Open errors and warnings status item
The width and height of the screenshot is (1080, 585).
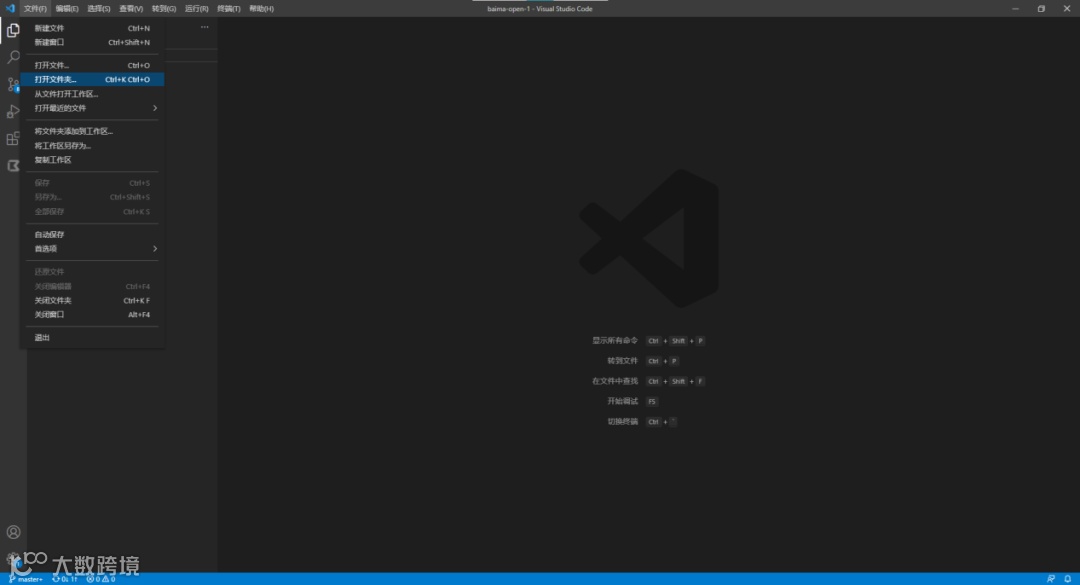101,579
